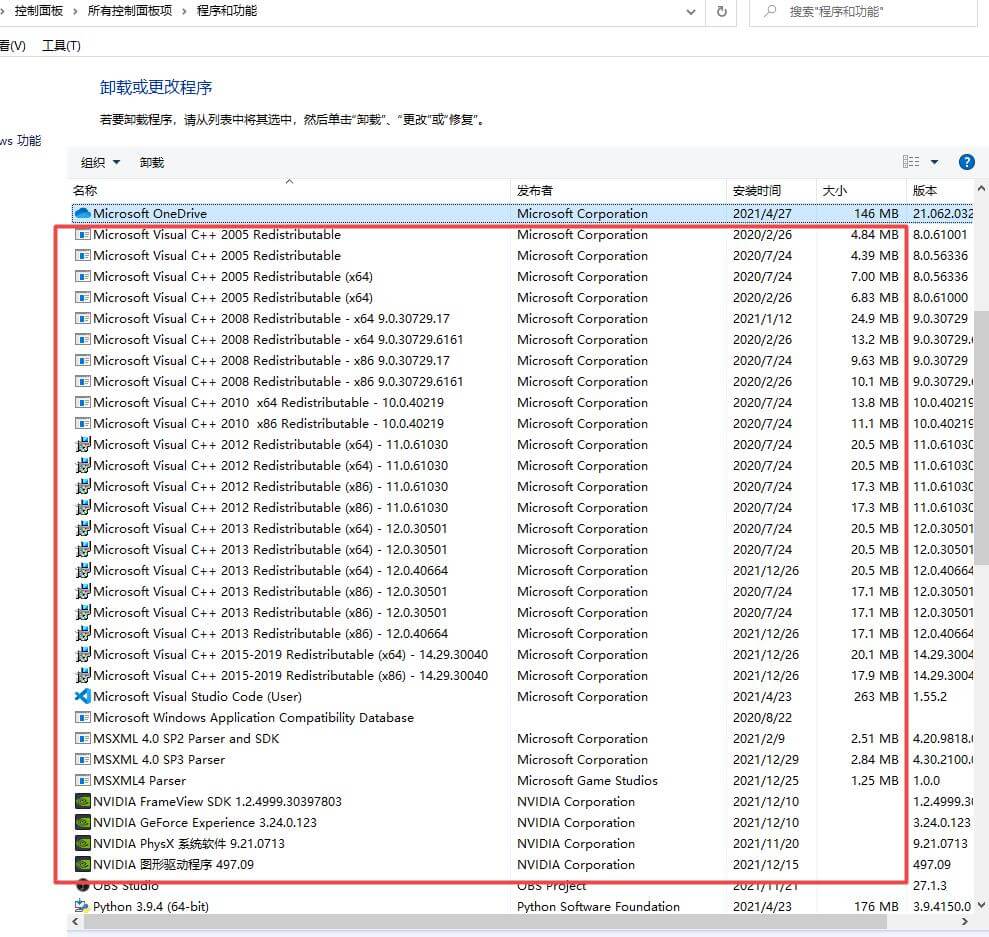Image resolution: width=989 pixels, height=937 pixels.
Task: Click the scroll up arrow of list
Action: point(981,189)
